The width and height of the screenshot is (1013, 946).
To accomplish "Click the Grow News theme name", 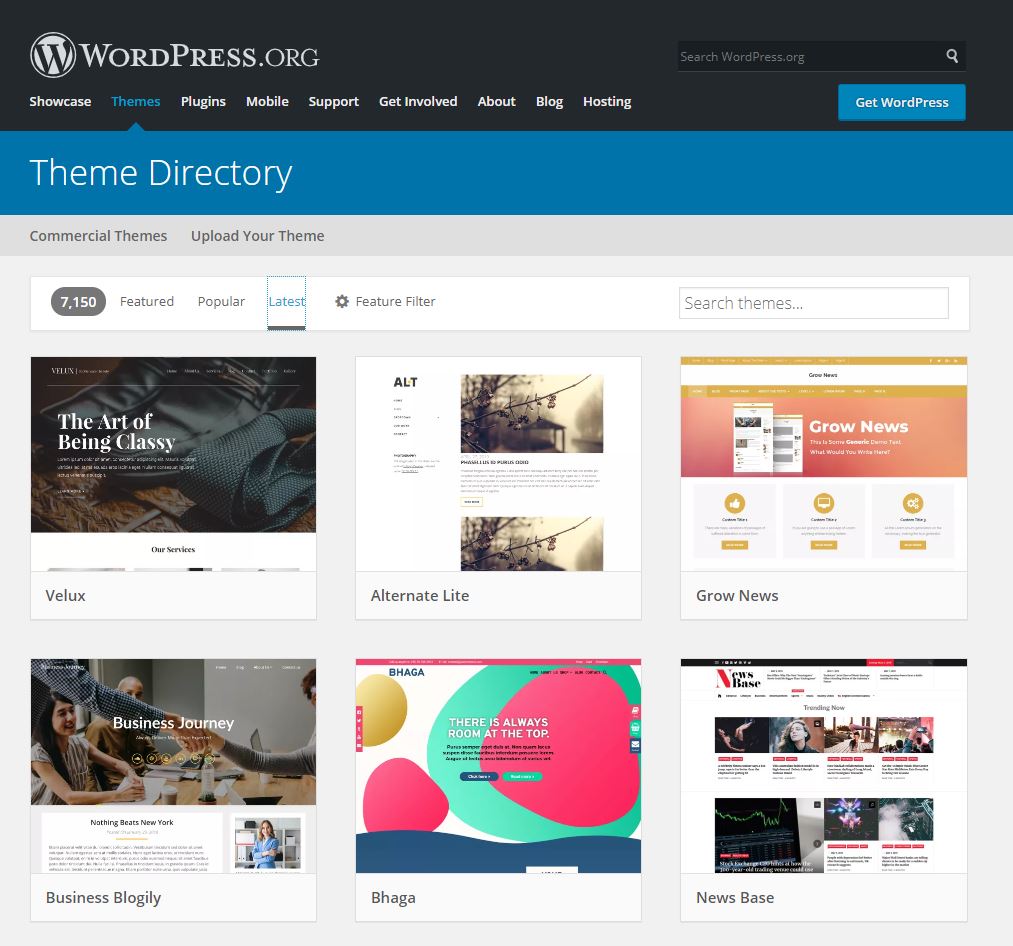I will pyautogui.click(x=737, y=596).
